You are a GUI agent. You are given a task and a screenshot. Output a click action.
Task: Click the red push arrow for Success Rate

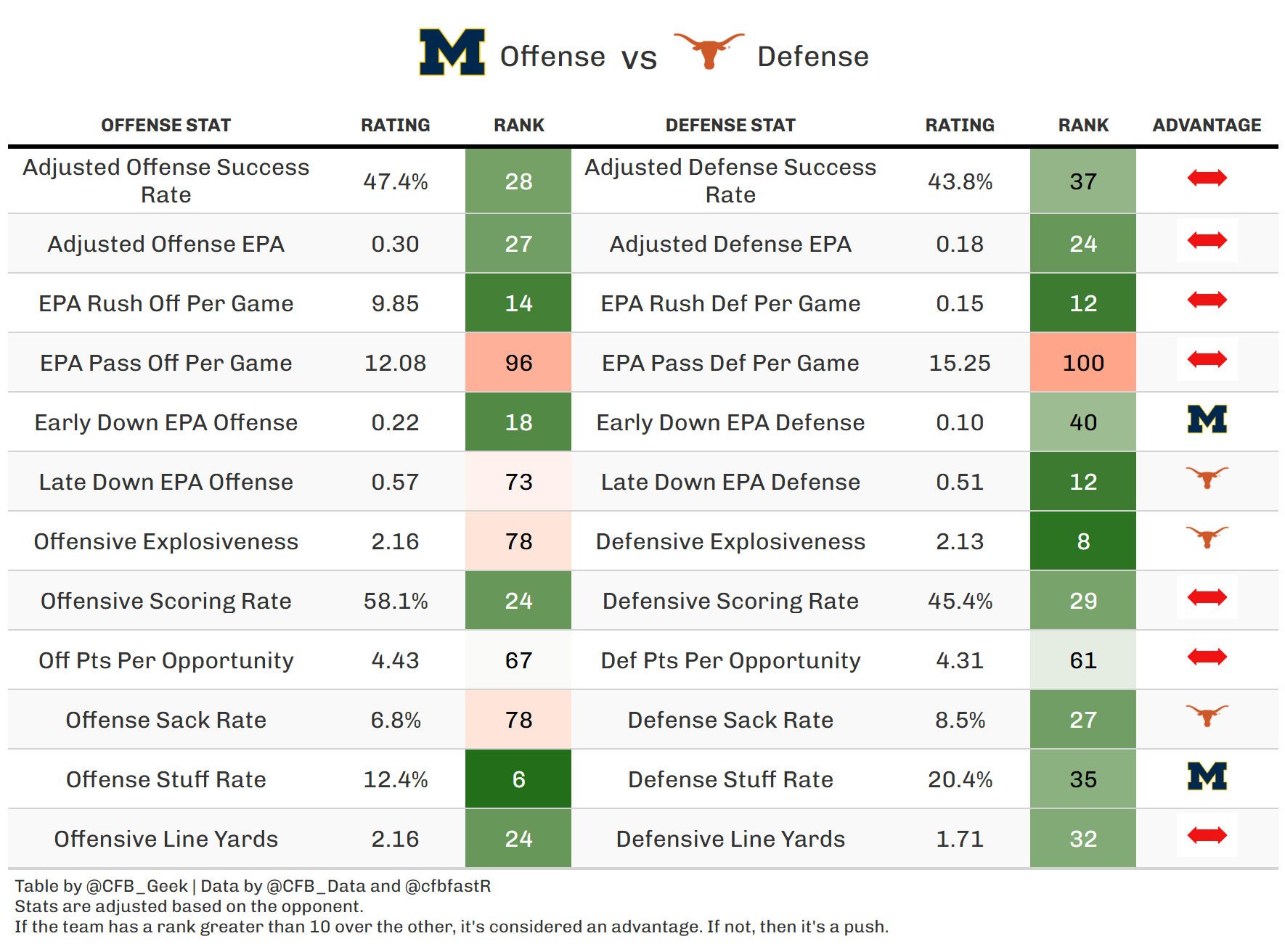click(1207, 178)
